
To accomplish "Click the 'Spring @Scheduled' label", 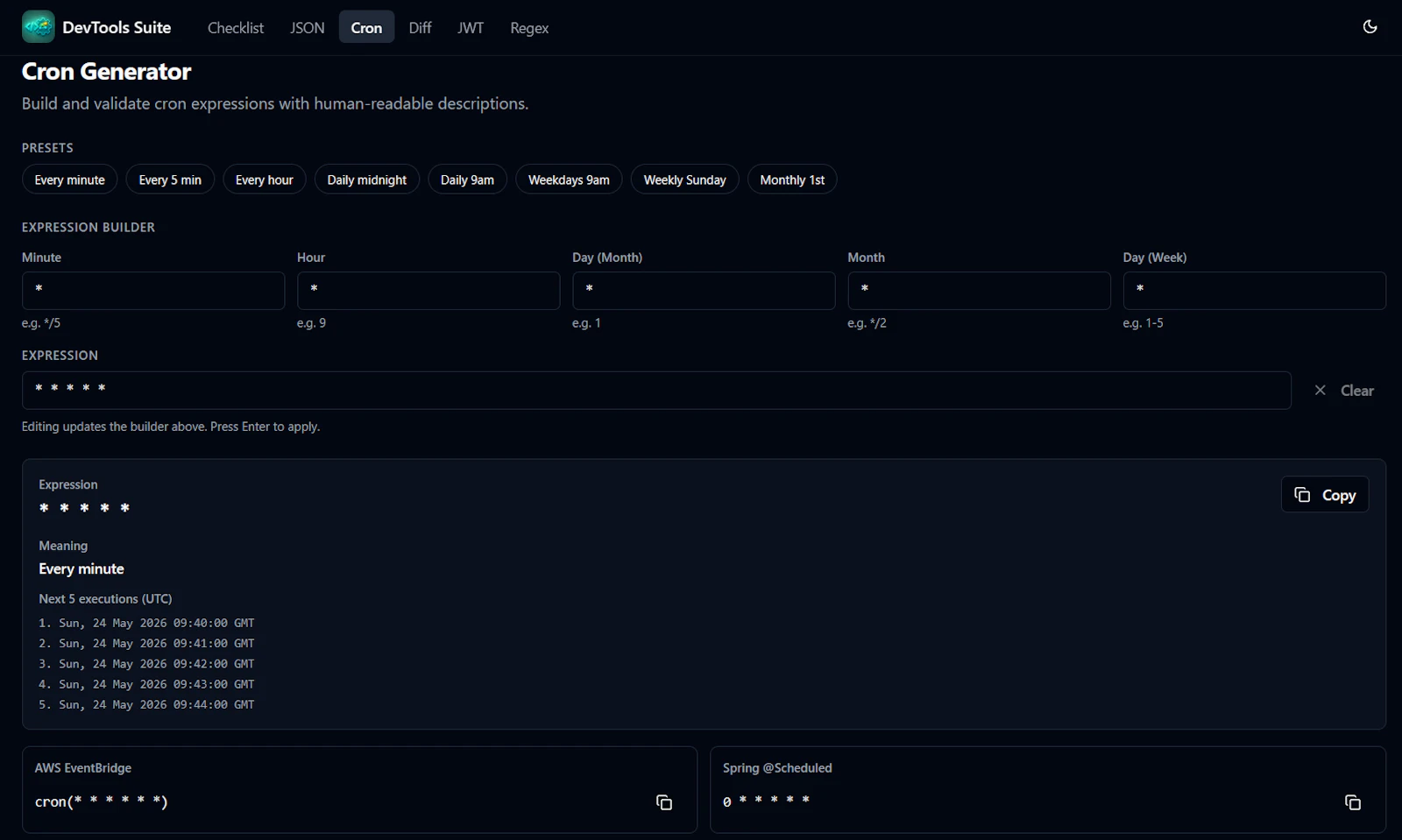I will click(x=777, y=768).
